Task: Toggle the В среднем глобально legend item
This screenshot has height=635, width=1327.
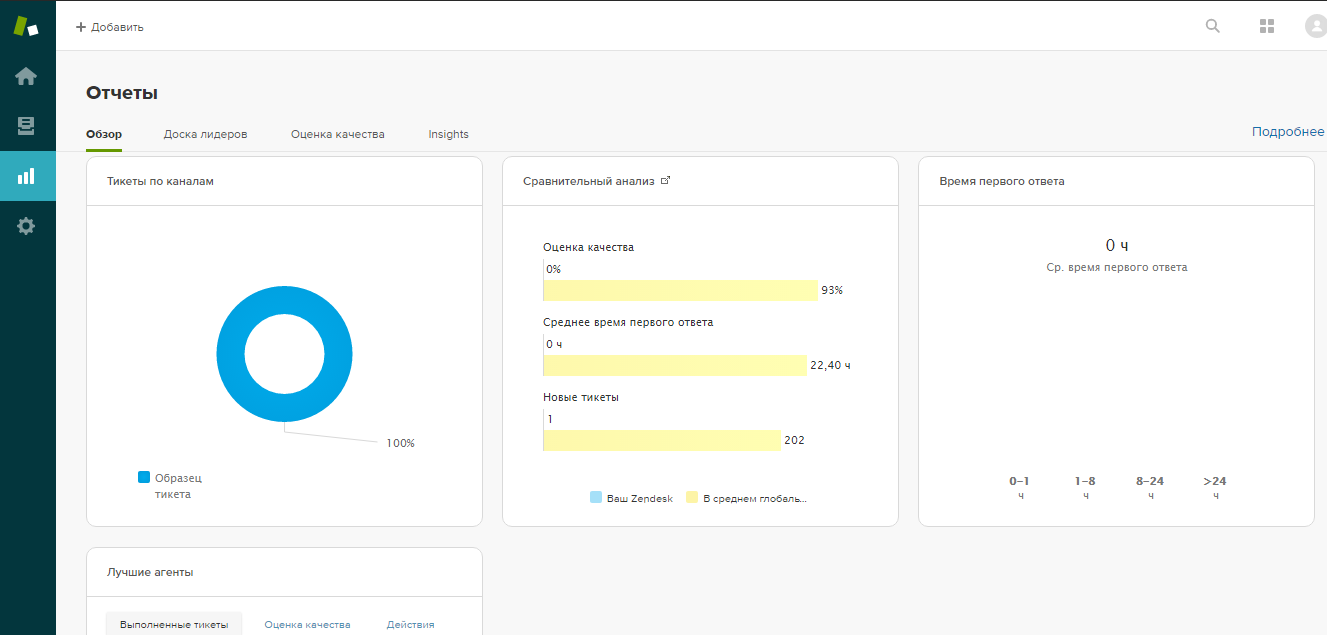Action: coord(750,497)
